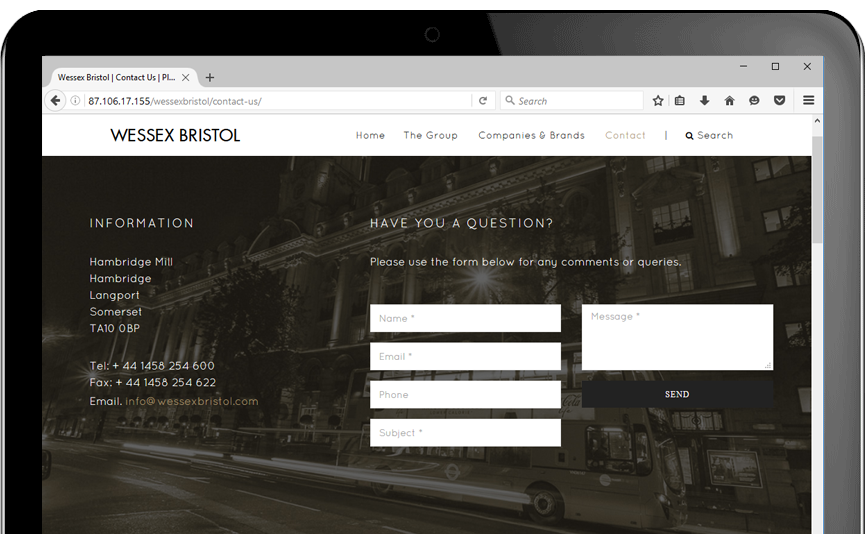The image size is (865, 534).
Task: Close the browser window
Action: (807, 66)
